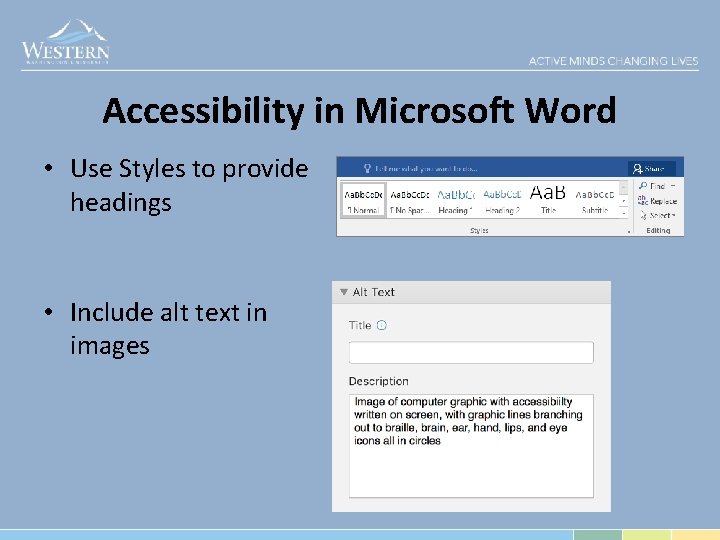The width and height of the screenshot is (720, 540).
Task: Open the Select dropdown in Editing group
Action: 658,215
